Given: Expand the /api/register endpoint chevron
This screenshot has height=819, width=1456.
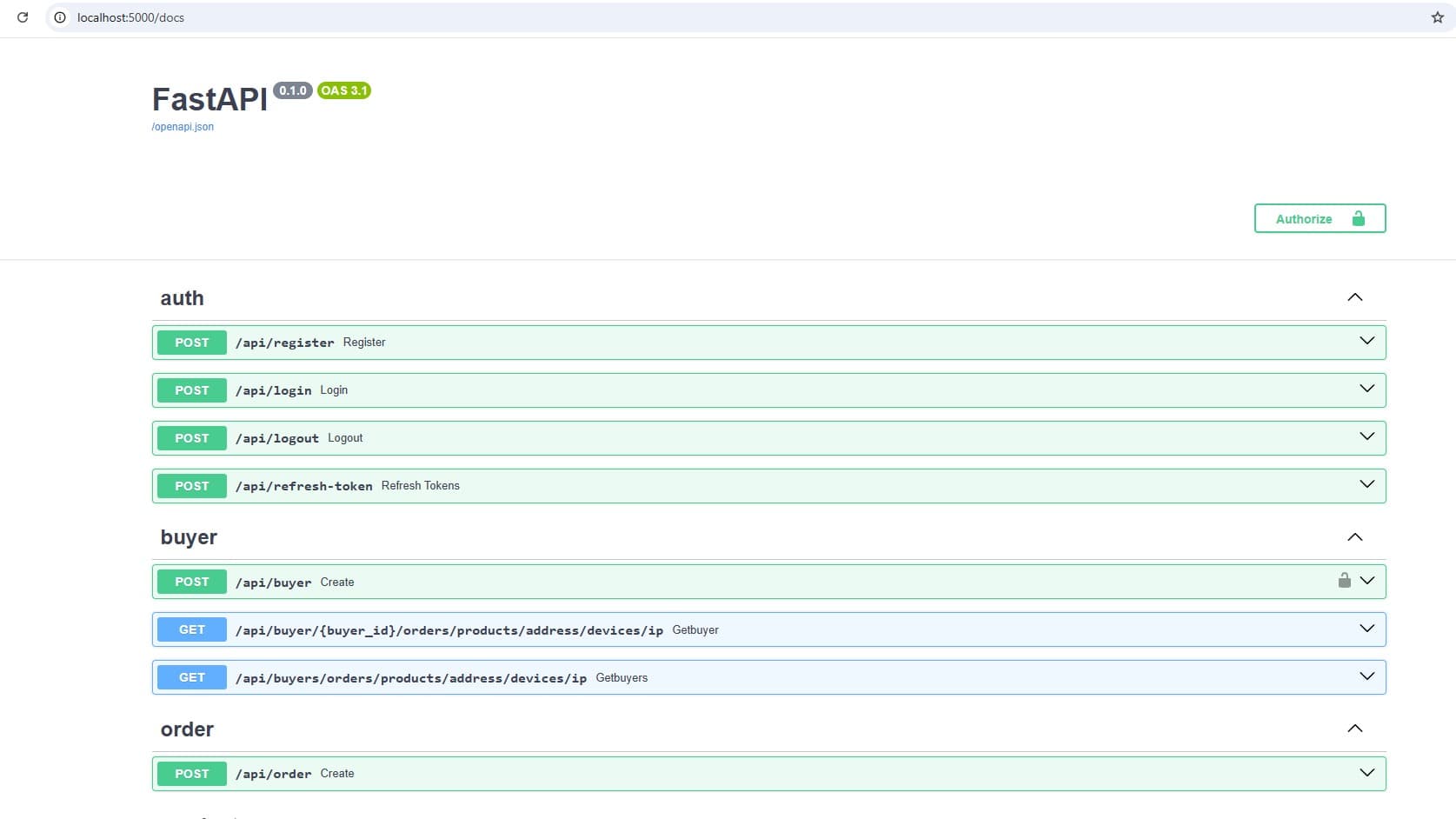Looking at the screenshot, I should click(1366, 341).
